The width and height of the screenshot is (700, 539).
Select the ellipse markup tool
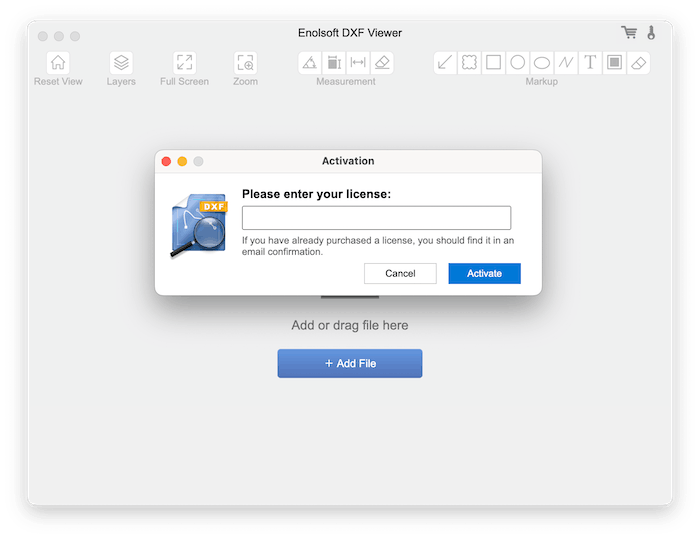[x=542, y=63]
